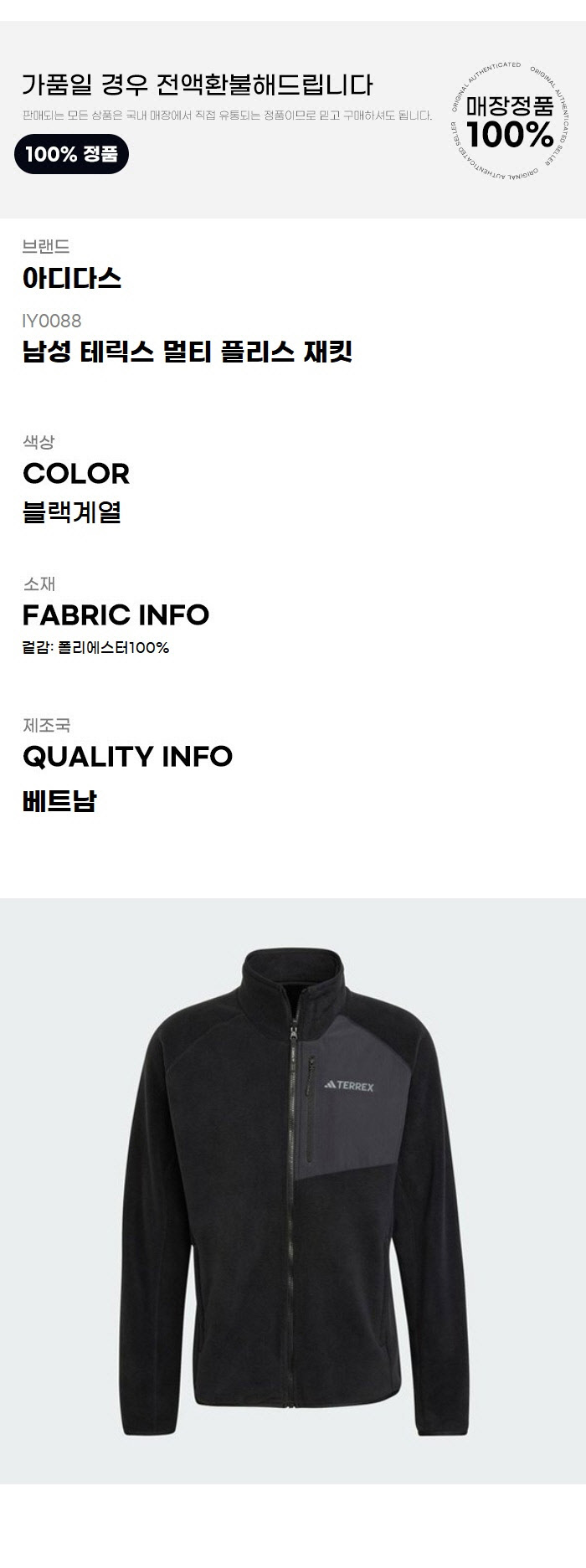Screen dimensions: 586x1568
Task: Click the 100% 정품 black badge
Action: [x=71, y=154]
